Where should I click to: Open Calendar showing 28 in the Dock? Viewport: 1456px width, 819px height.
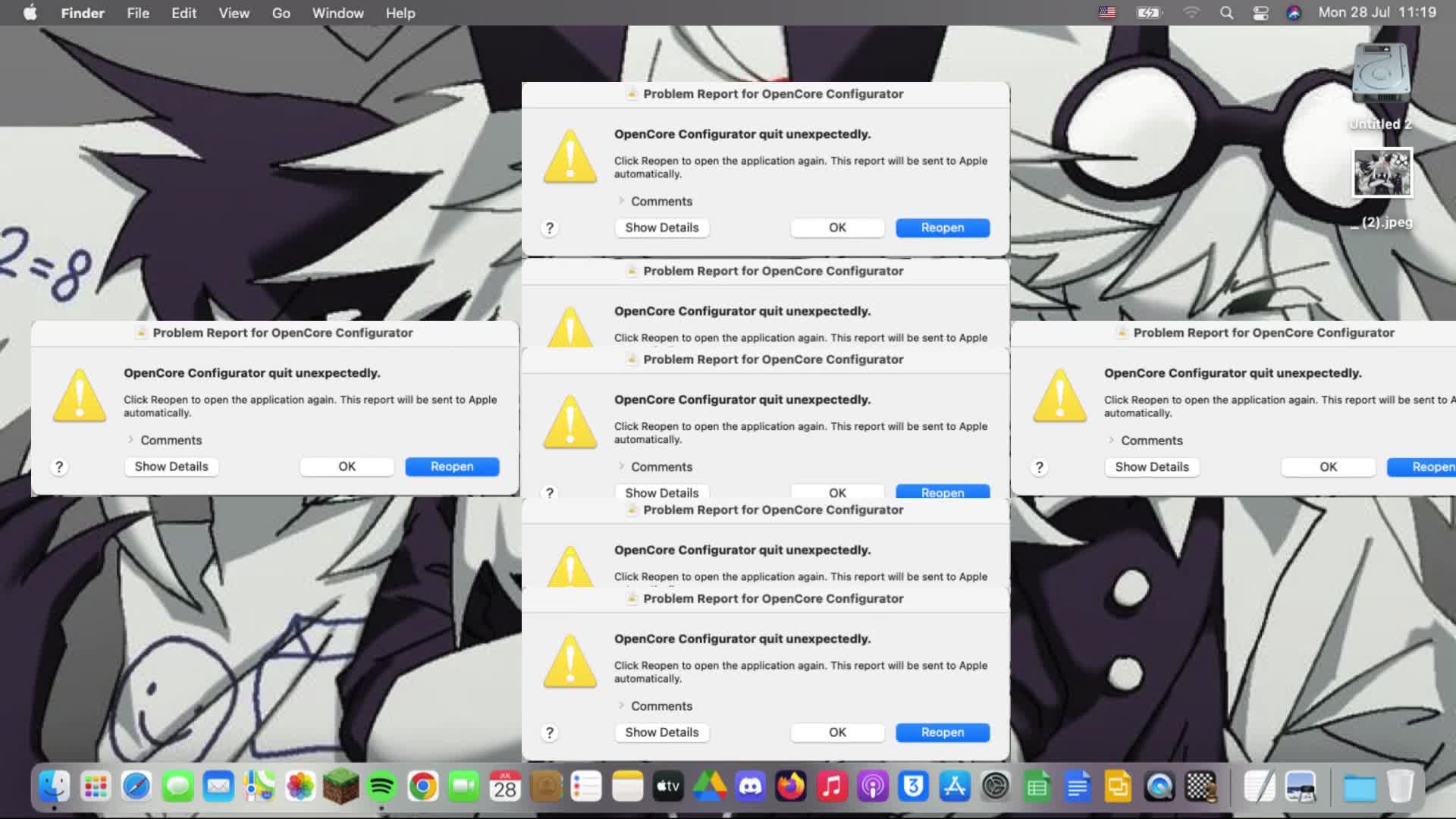505,786
